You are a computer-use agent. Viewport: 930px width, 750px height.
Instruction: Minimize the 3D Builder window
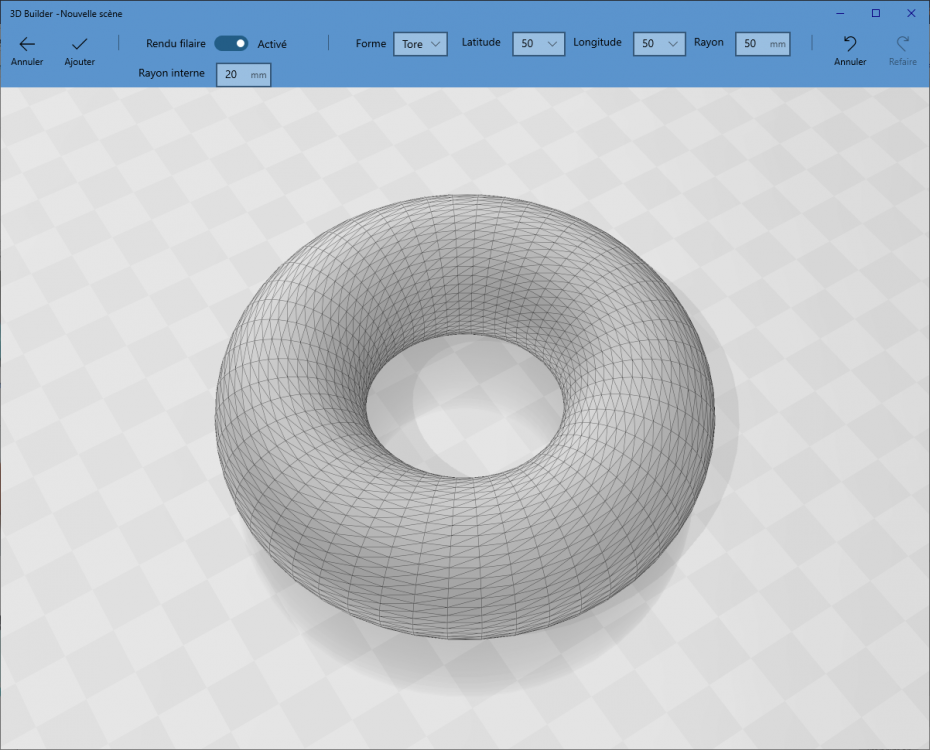click(840, 13)
